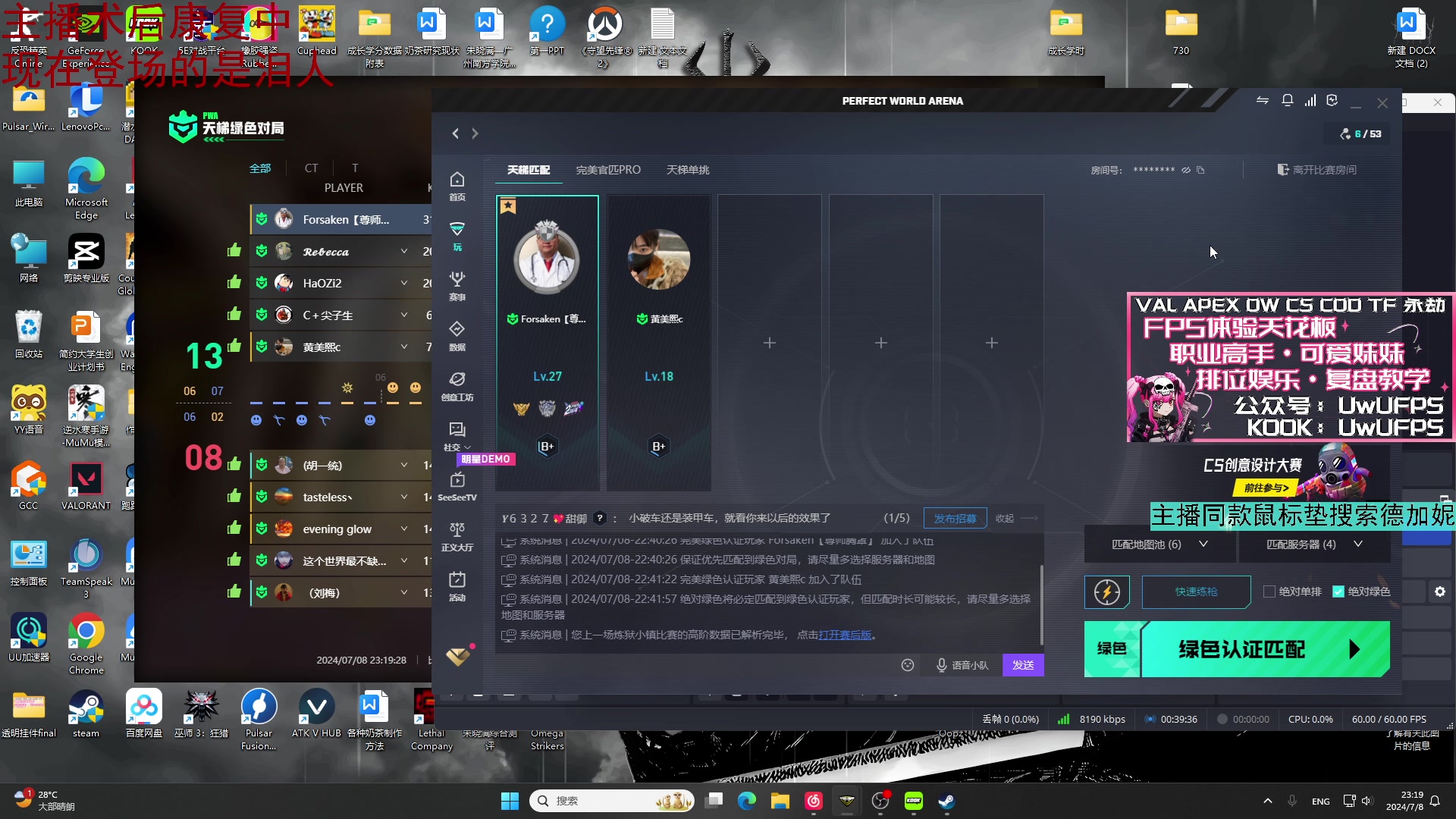Open notifications bell in title bar
Screen dimensions: 1456x819
pyautogui.click(x=1287, y=100)
